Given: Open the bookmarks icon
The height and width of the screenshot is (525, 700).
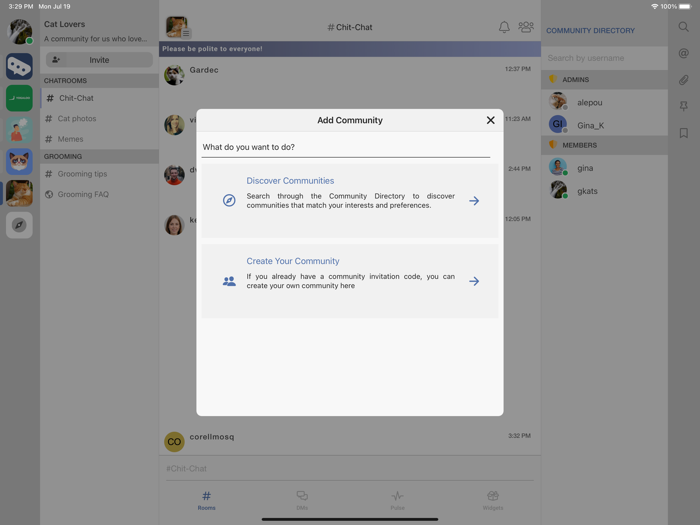Looking at the screenshot, I should (684, 133).
